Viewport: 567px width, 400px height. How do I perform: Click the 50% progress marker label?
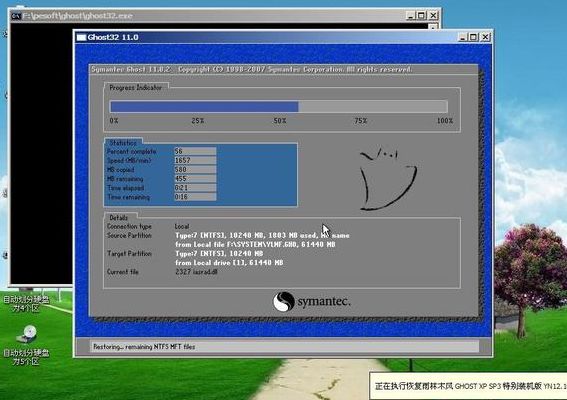[x=280, y=121]
